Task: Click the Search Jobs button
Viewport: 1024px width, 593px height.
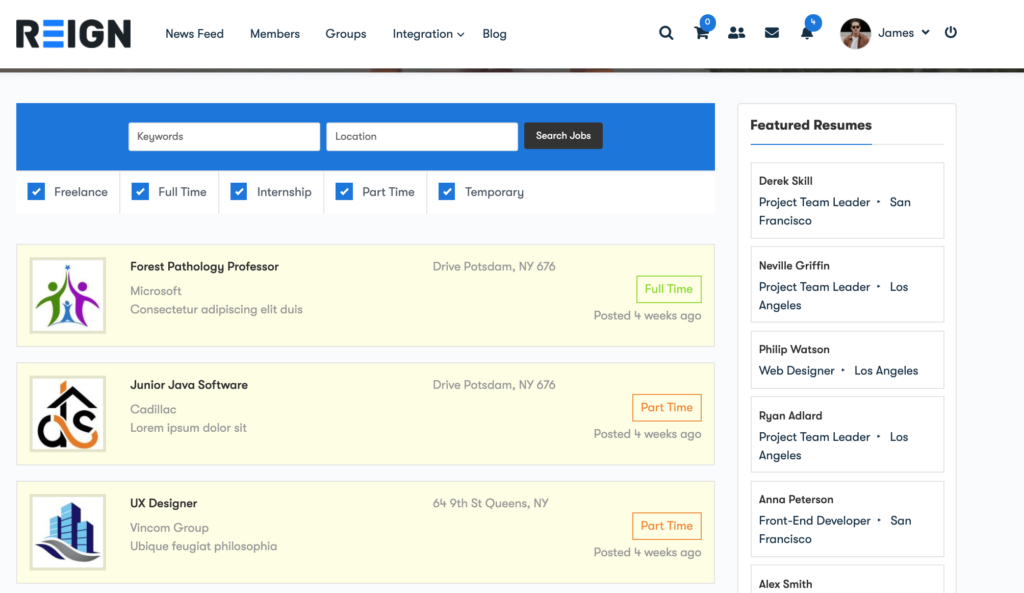Action: coord(563,136)
